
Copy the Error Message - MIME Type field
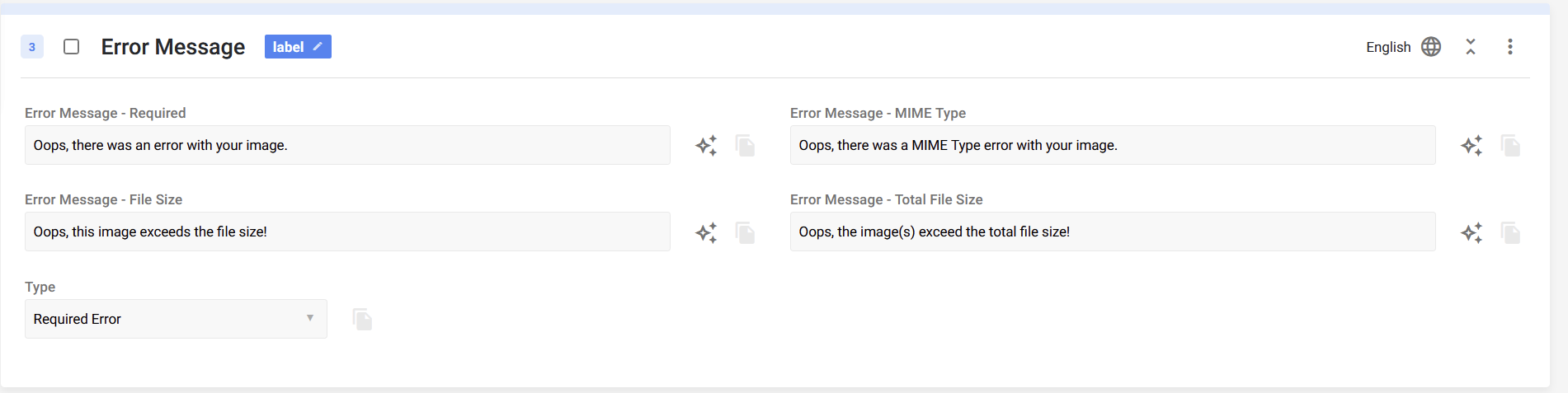coord(1511,146)
